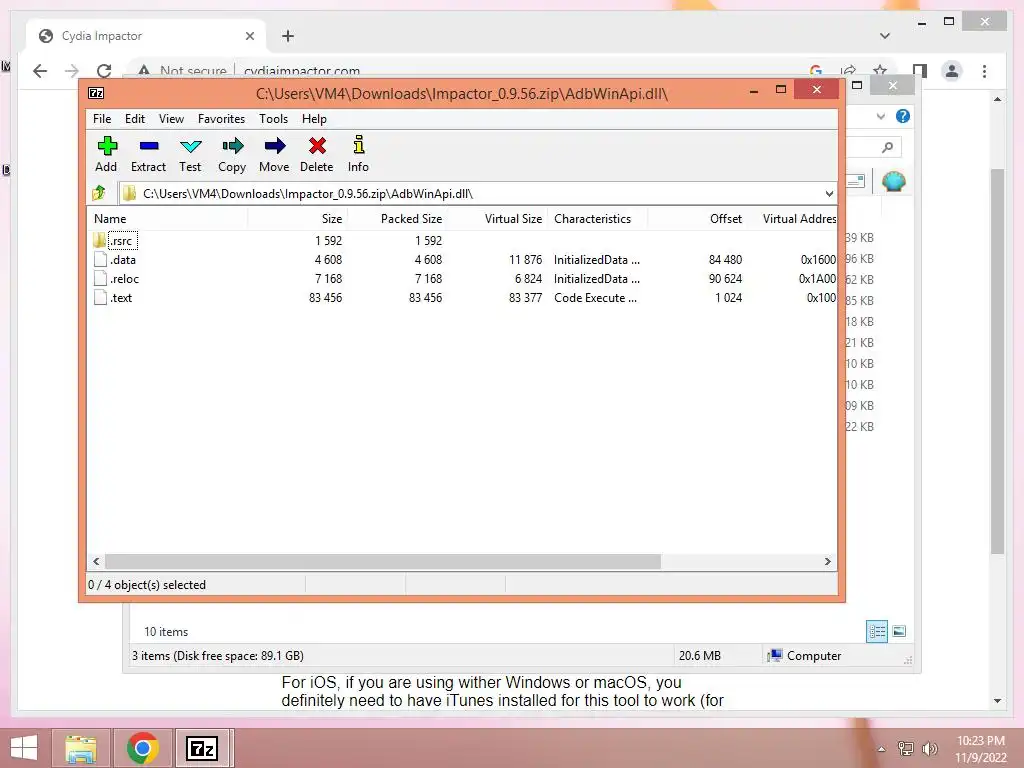Open the Favorites menu
Screen dimensions: 1024x768
click(x=221, y=119)
